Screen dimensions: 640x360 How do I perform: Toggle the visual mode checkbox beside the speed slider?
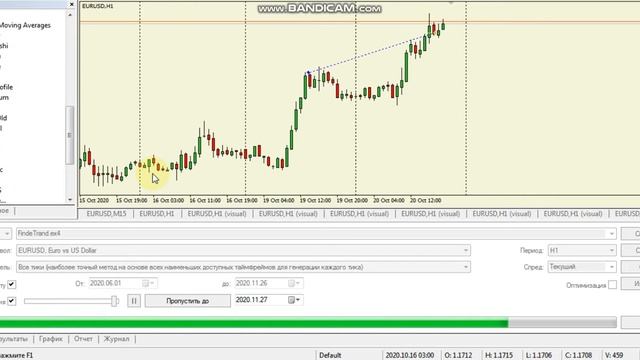pyautogui.click(x=12, y=301)
